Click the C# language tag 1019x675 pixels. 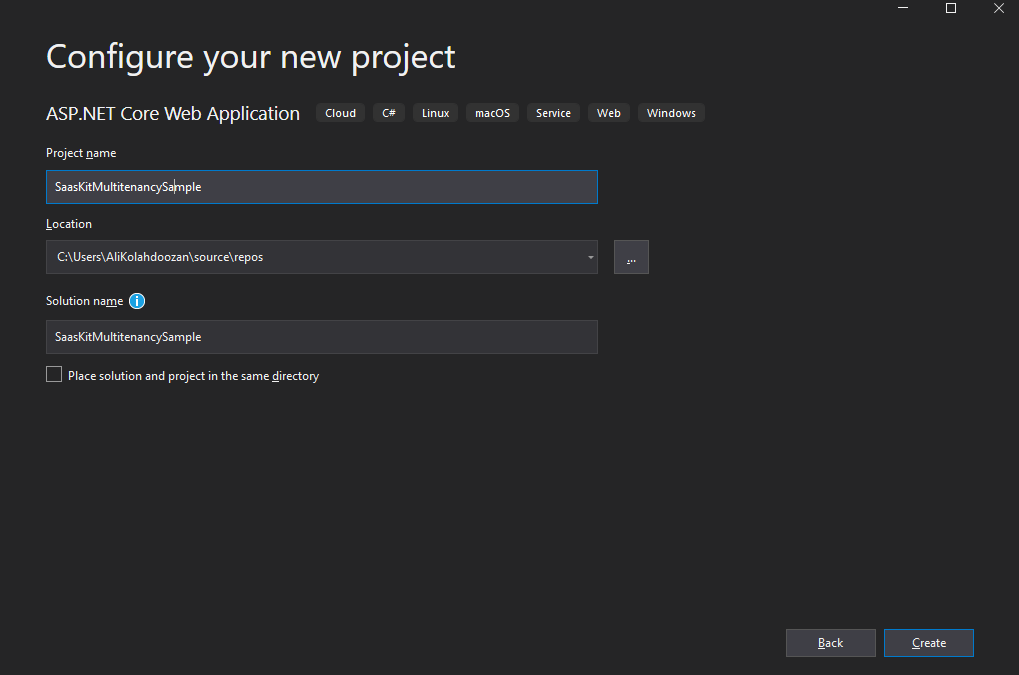coord(389,113)
